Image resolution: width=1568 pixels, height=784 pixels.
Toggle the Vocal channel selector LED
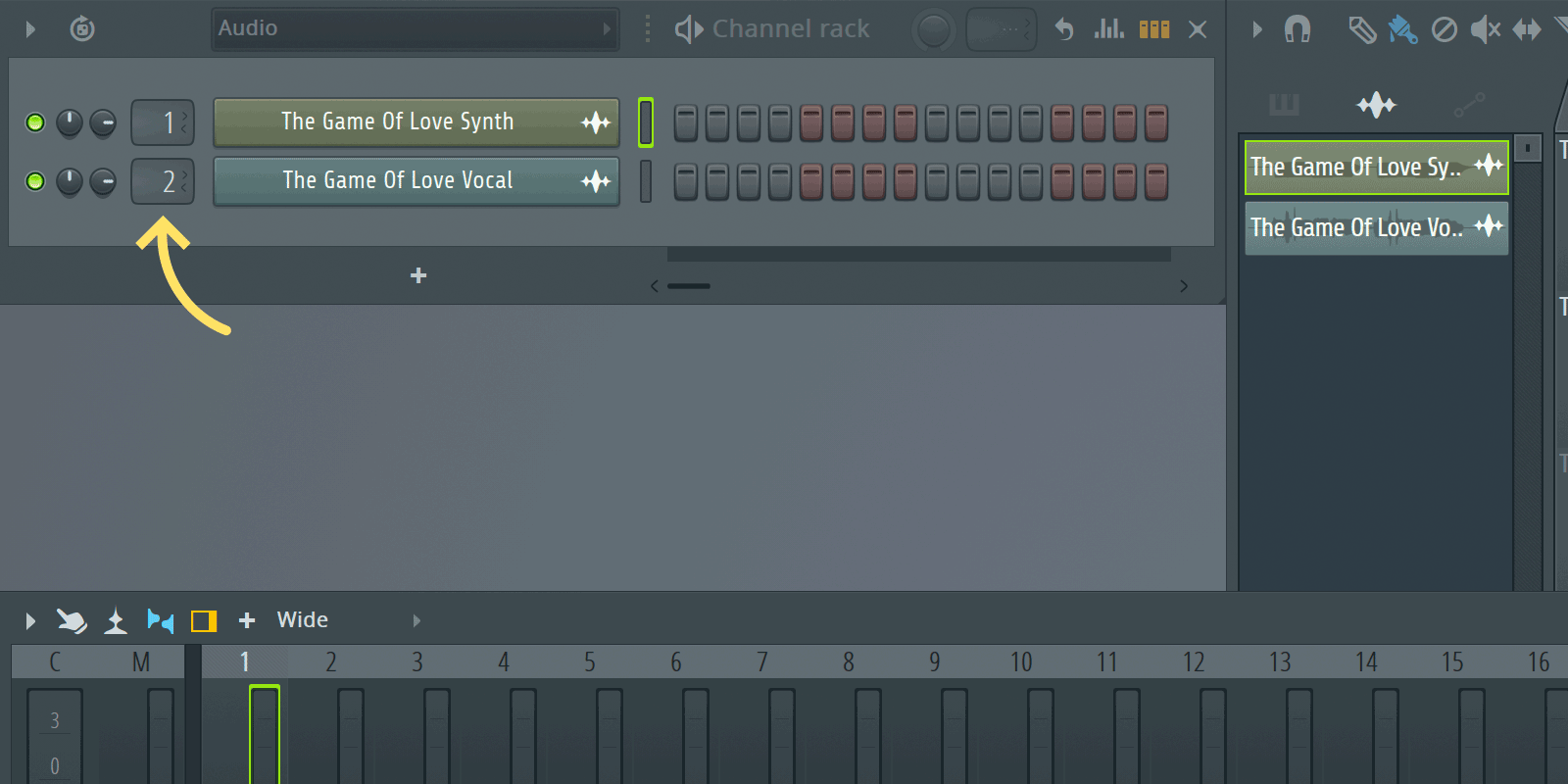point(646,181)
